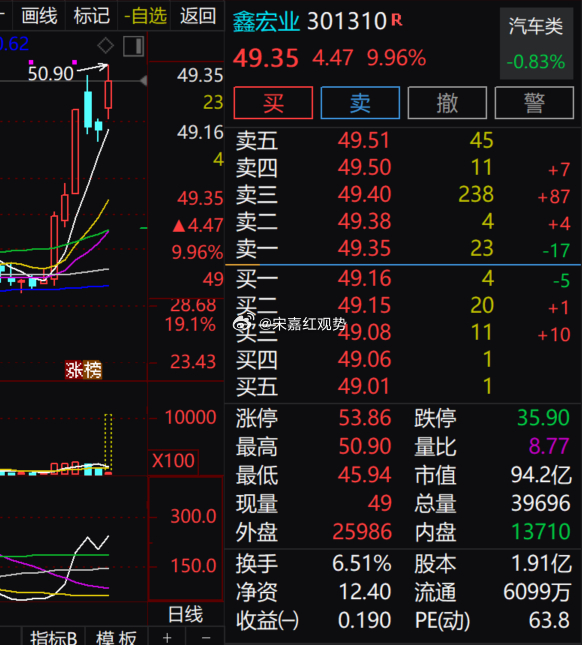
Task: Select 卖三 price 49.40
Action: click(364, 194)
